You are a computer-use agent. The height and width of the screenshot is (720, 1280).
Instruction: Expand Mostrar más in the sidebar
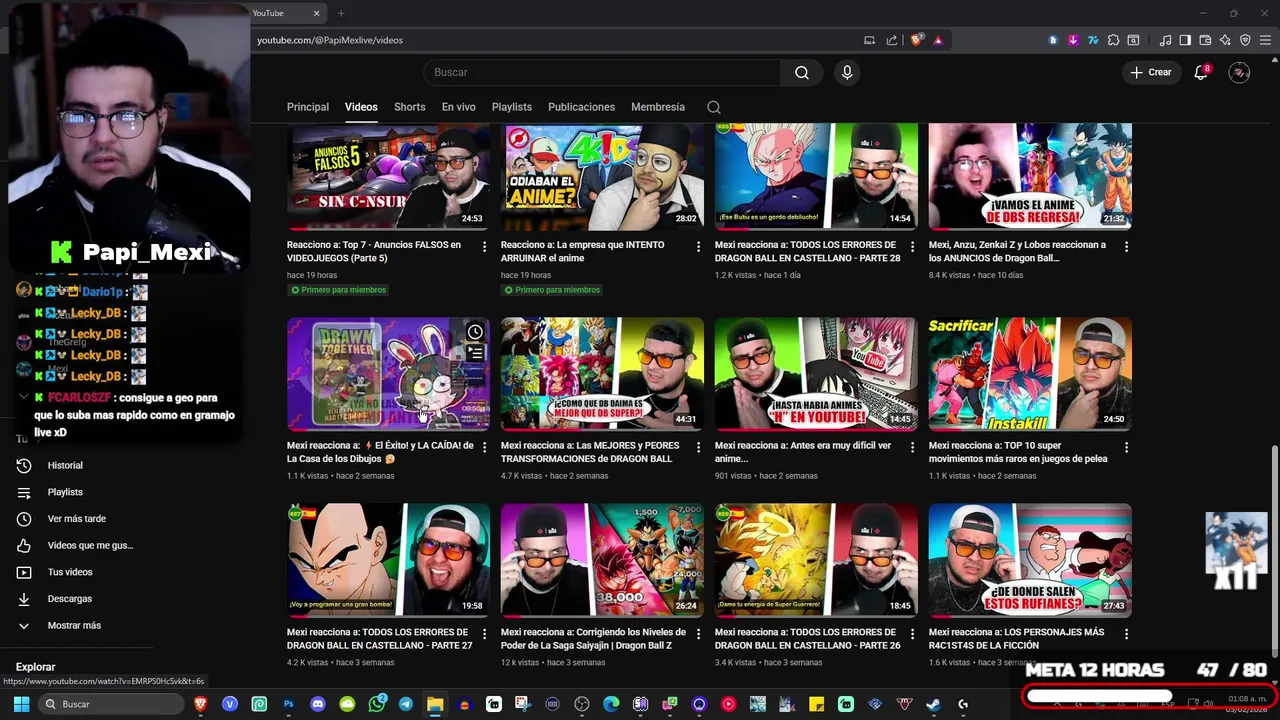pyautogui.click(x=75, y=625)
